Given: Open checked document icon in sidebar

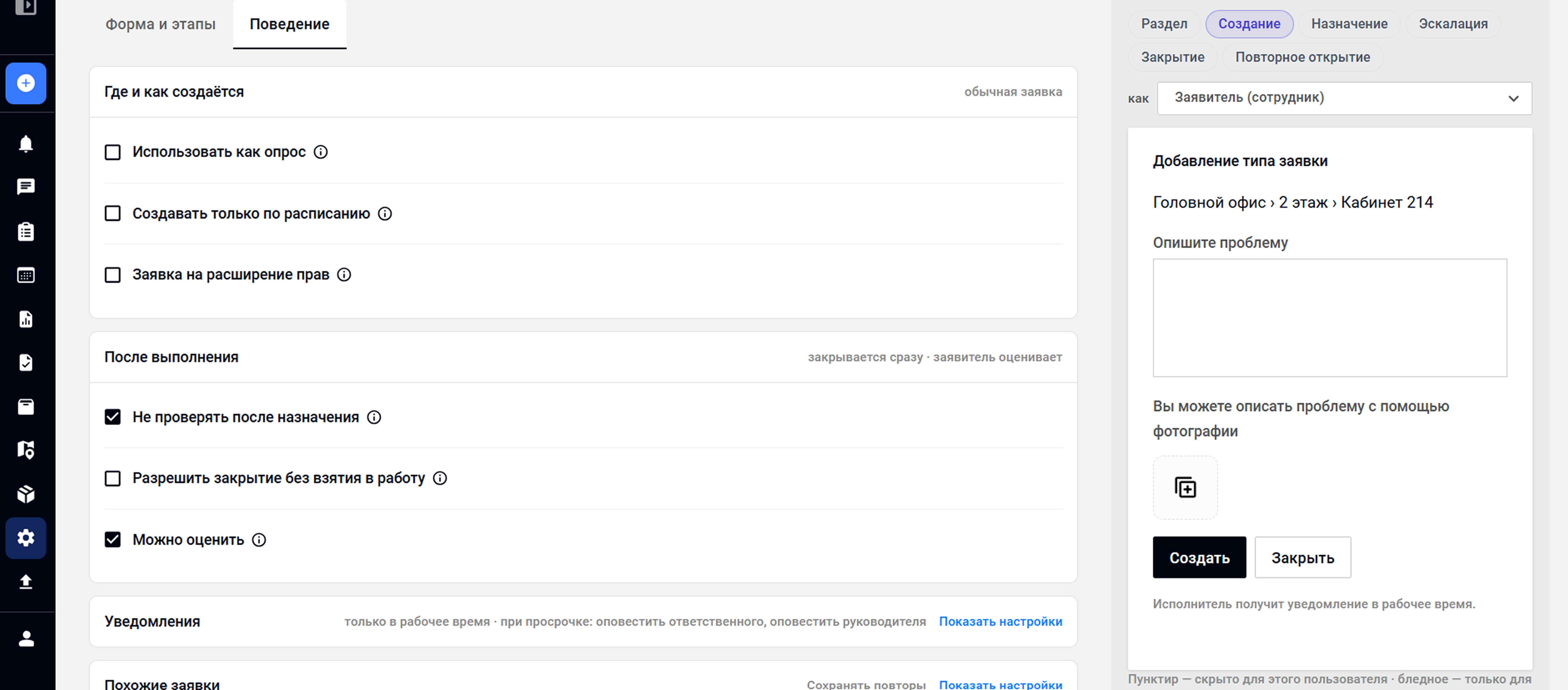Looking at the screenshot, I should 25,362.
